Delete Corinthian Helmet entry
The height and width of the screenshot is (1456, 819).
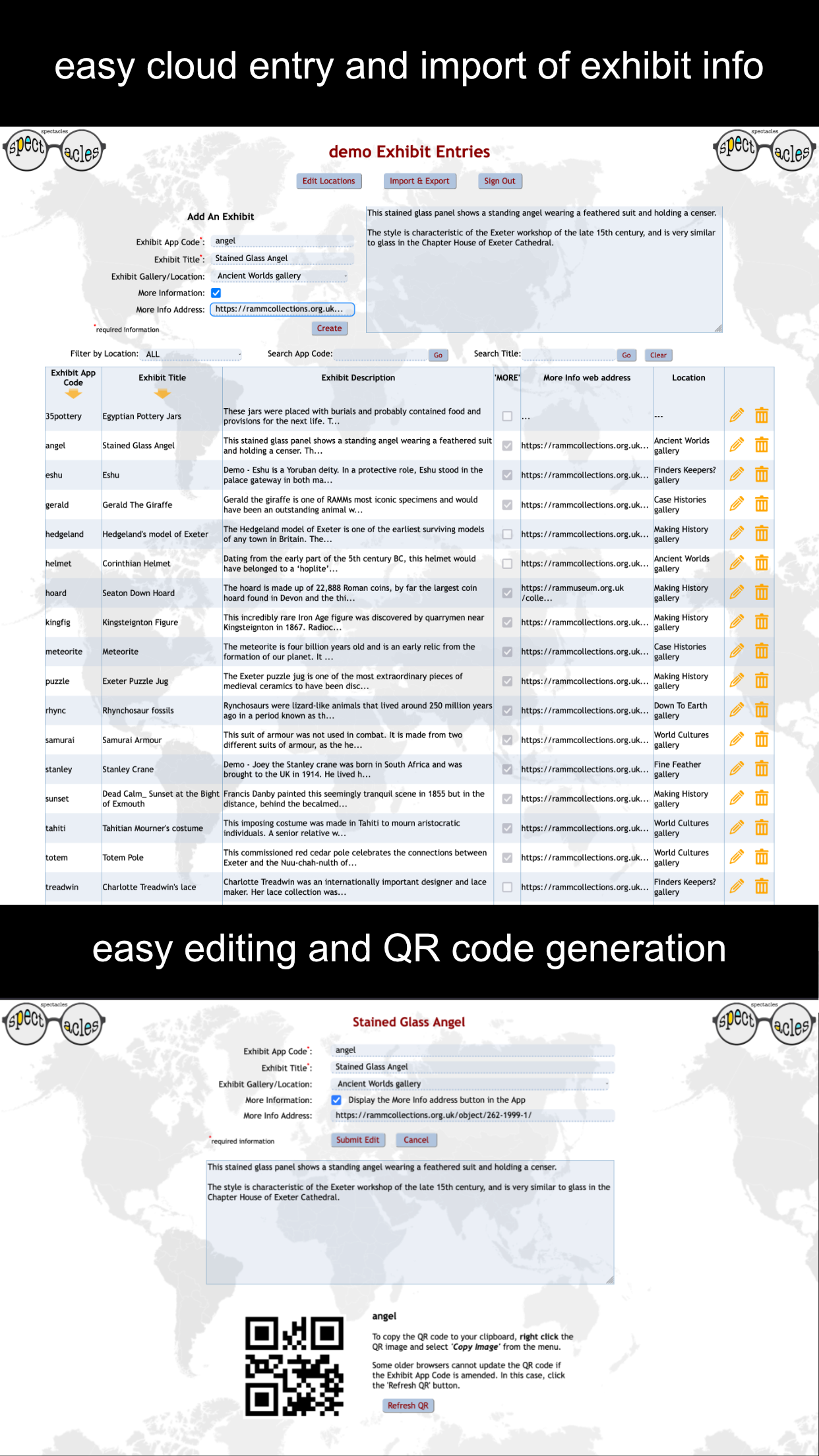pos(762,563)
